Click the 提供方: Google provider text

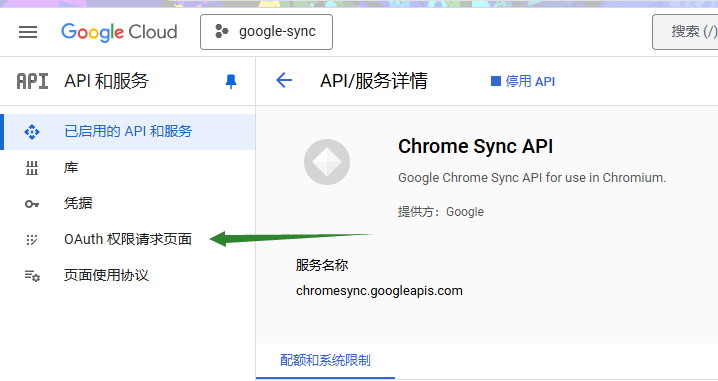[x=441, y=212]
